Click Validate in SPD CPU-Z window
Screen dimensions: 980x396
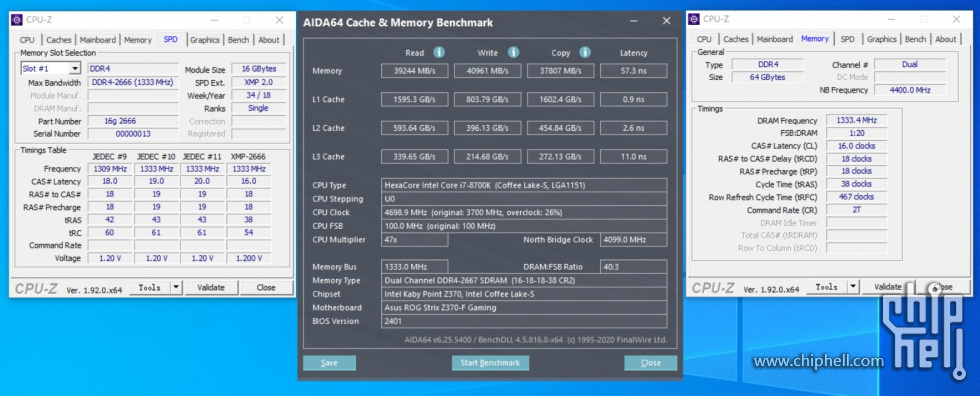pos(211,287)
